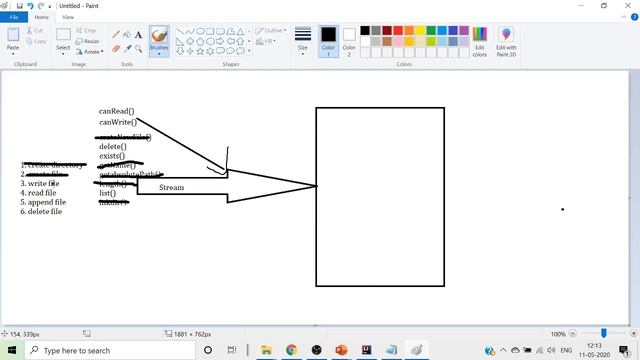The height and width of the screenshot is (360, 640).
Task: Switch to the View tab
Action: (68, 17)
